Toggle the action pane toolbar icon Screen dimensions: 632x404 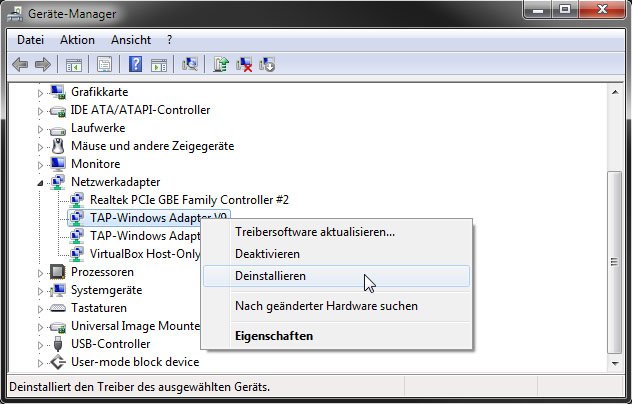159,65
